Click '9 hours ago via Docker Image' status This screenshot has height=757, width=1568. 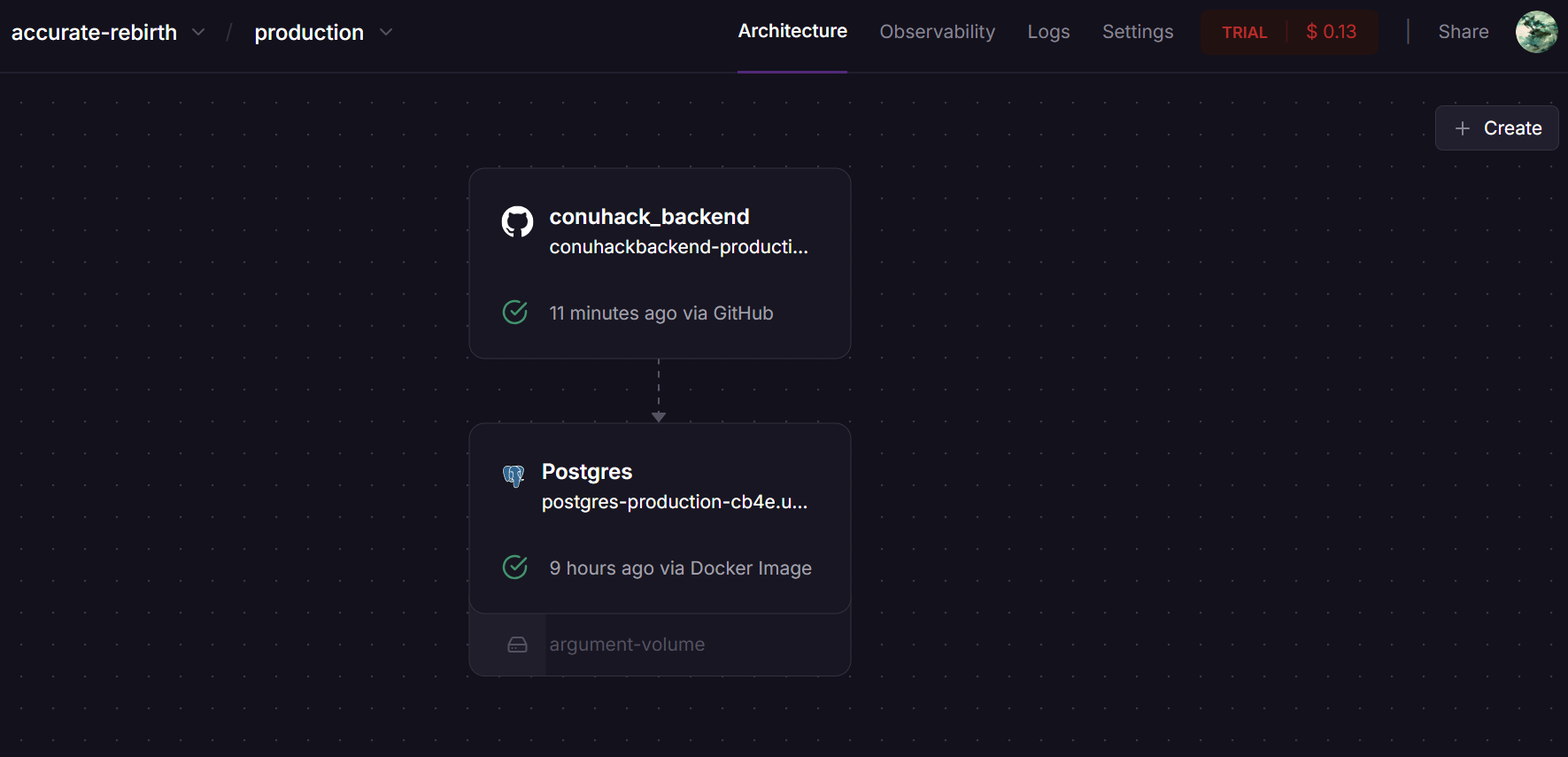680,568
